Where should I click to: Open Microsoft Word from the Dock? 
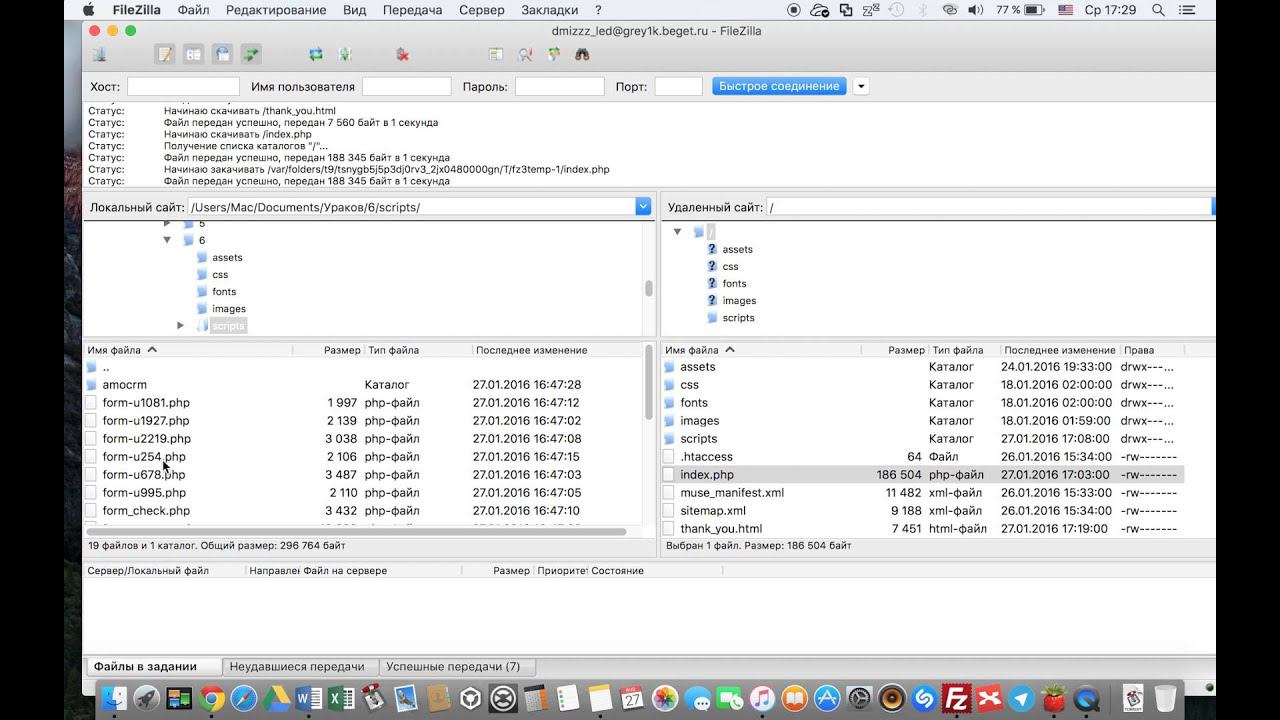click(x=309, y=698)
